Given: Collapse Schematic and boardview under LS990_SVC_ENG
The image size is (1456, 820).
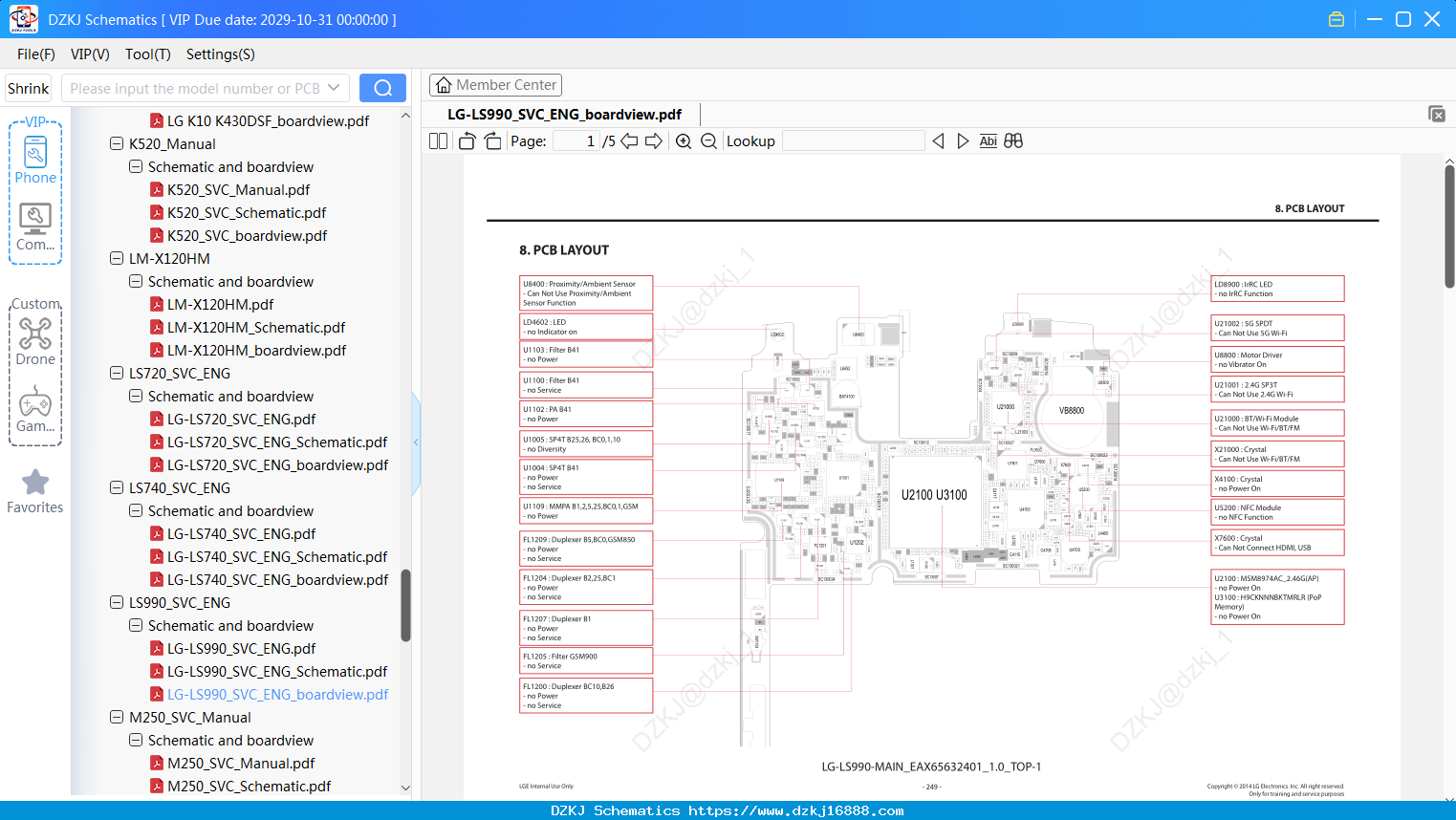Looking at the screenshot, I should [x=136, y=625].
